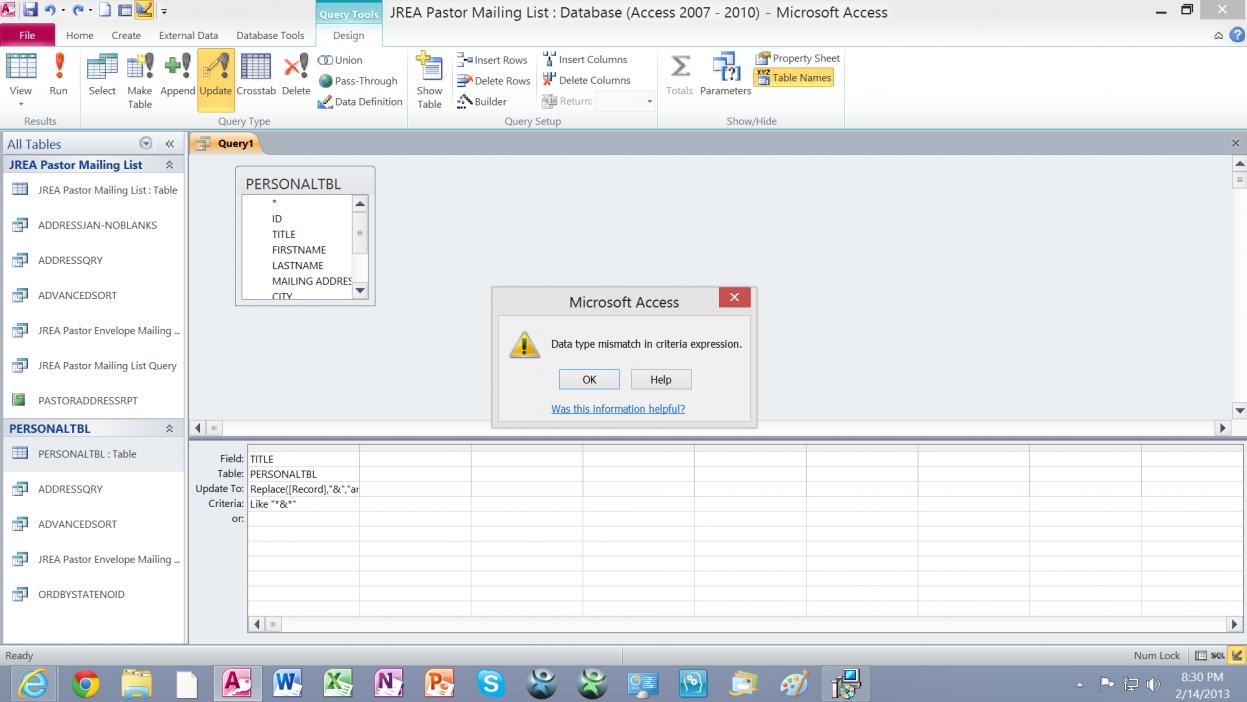This screenshot has width=1247, height=702.
Task: Click Insert Rows in Query Setup
Action: click(492, 60)
